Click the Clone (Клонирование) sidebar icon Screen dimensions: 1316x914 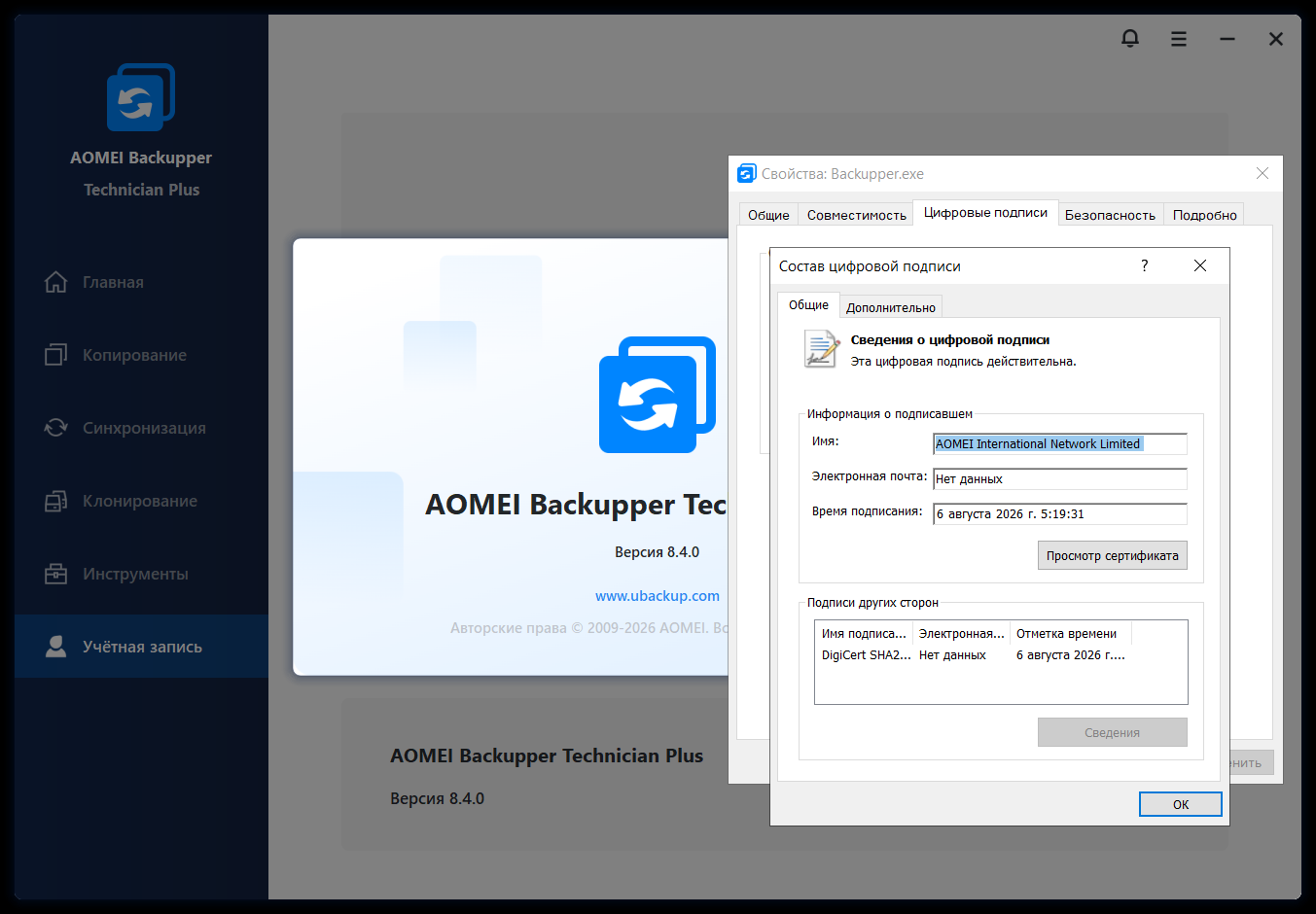pos(56,501)
